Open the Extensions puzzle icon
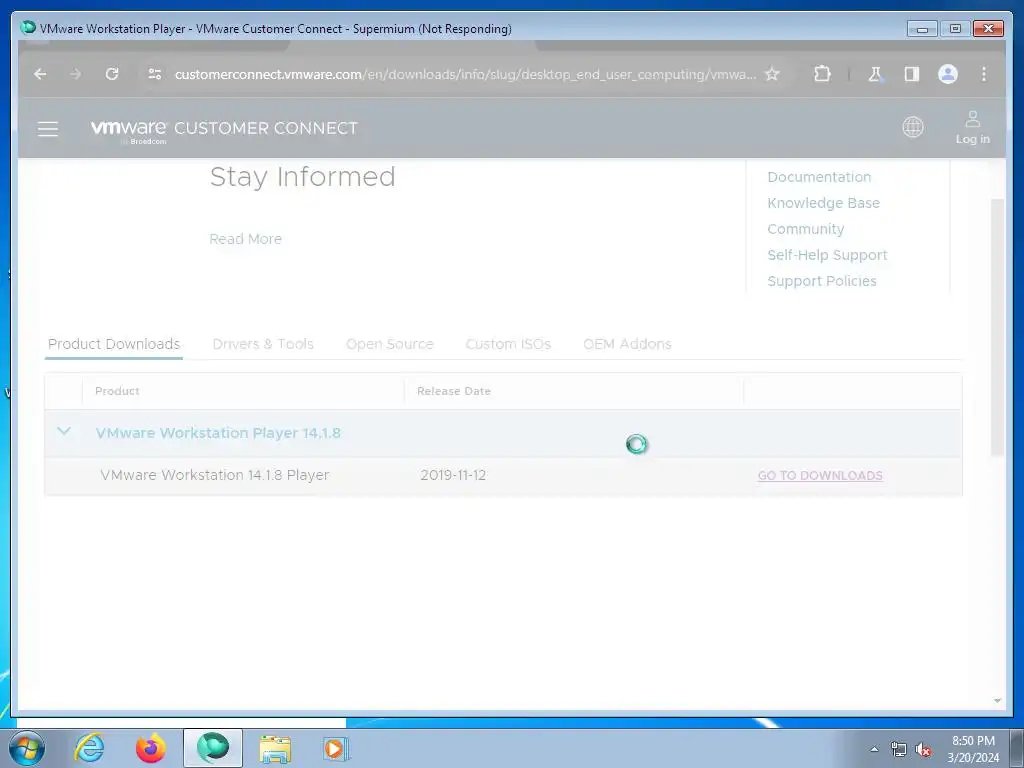 [x=822, y=74]
